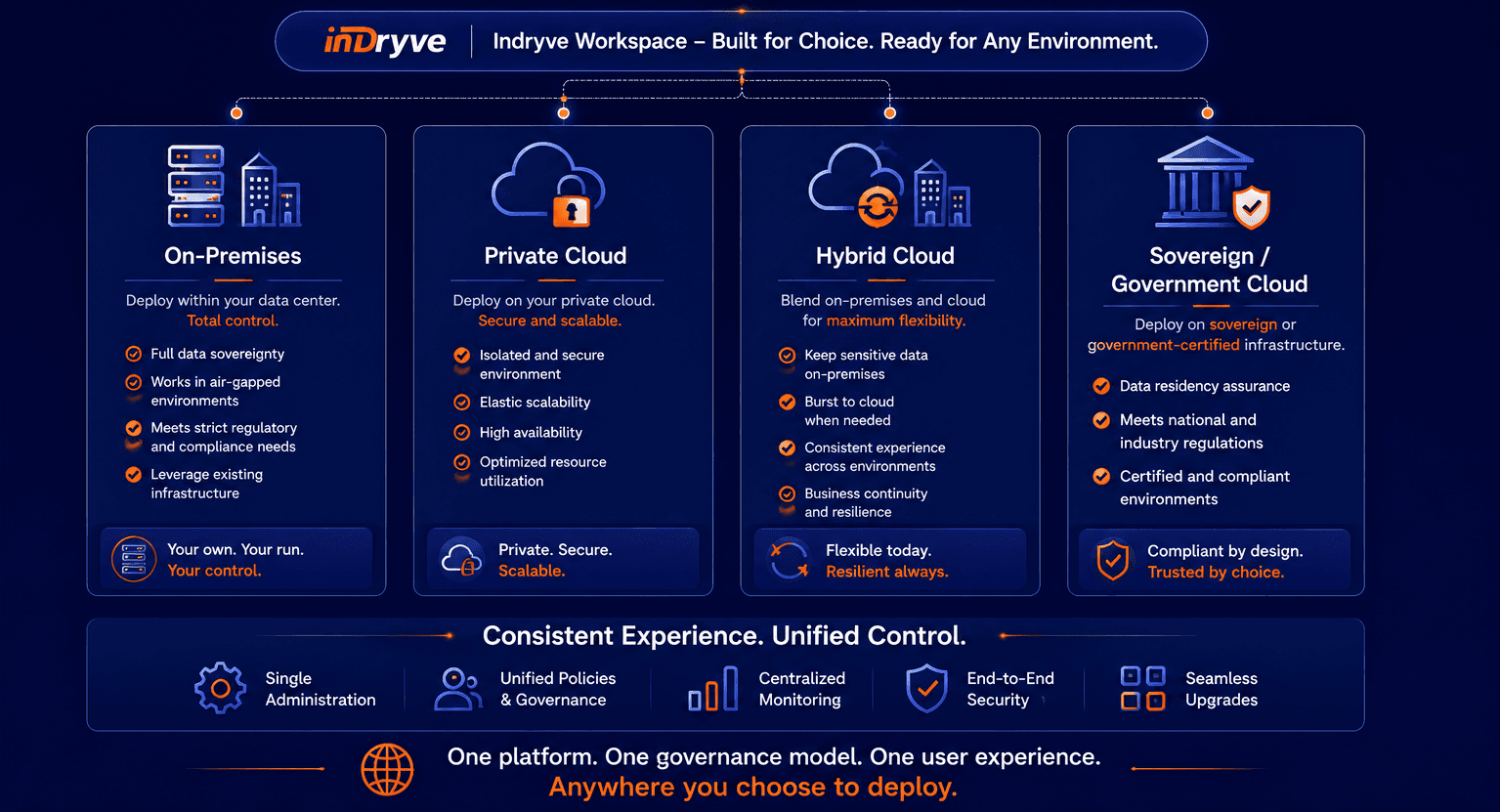The image size is (1500, 812).
Task: Click the 'Single Administration' label
Action: (321, 689)
